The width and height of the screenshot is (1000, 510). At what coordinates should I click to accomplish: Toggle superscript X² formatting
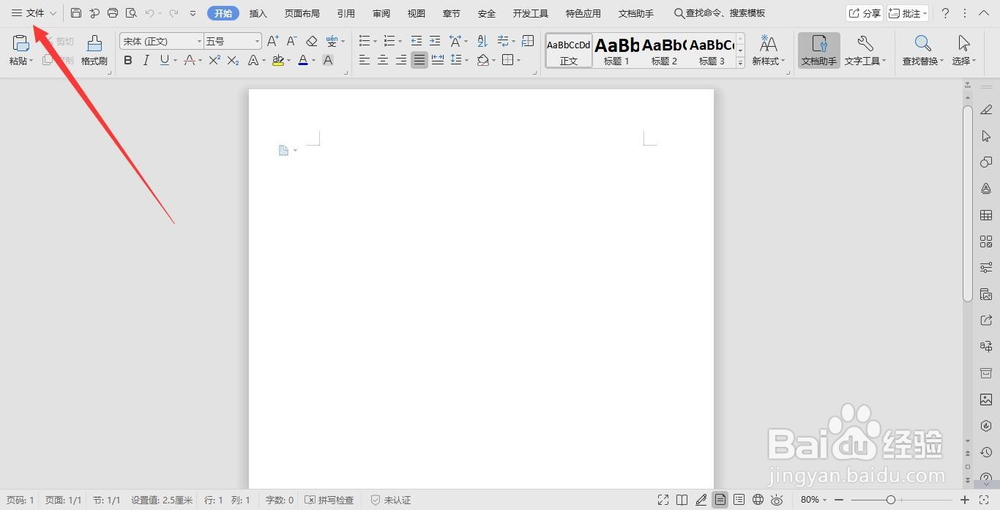coord(214,61)
